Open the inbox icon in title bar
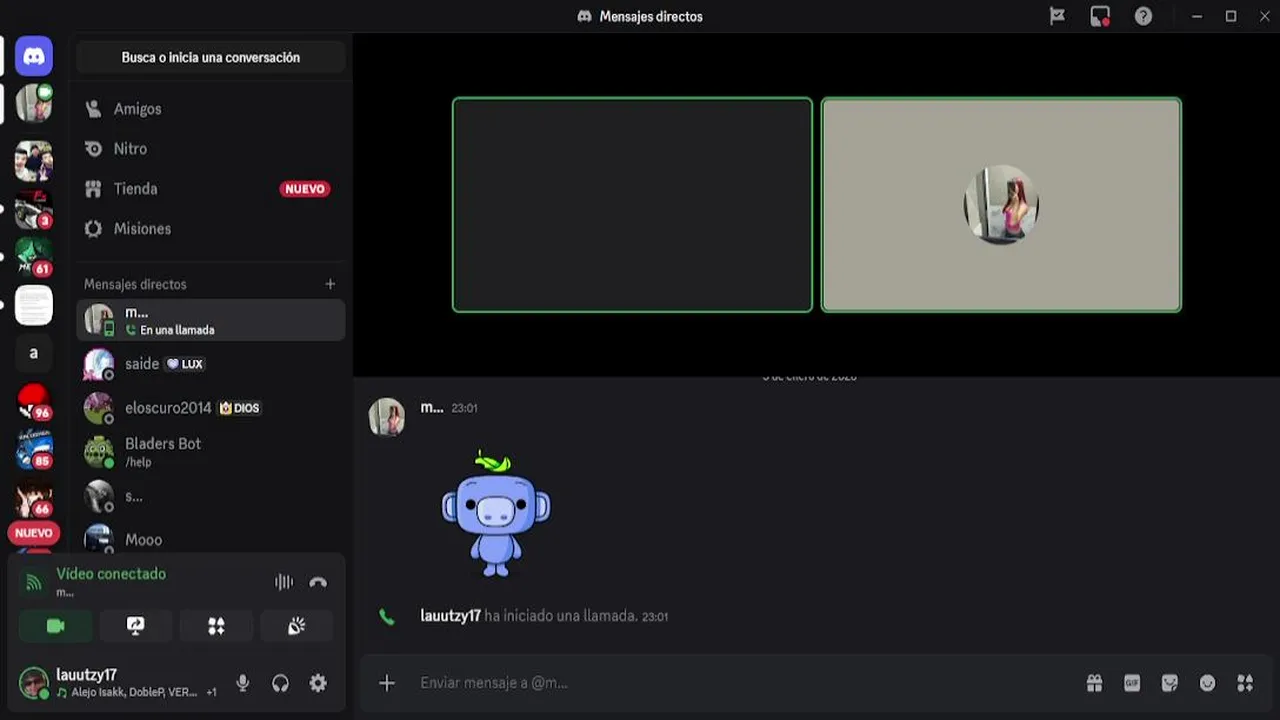 tap(1100, 16)
